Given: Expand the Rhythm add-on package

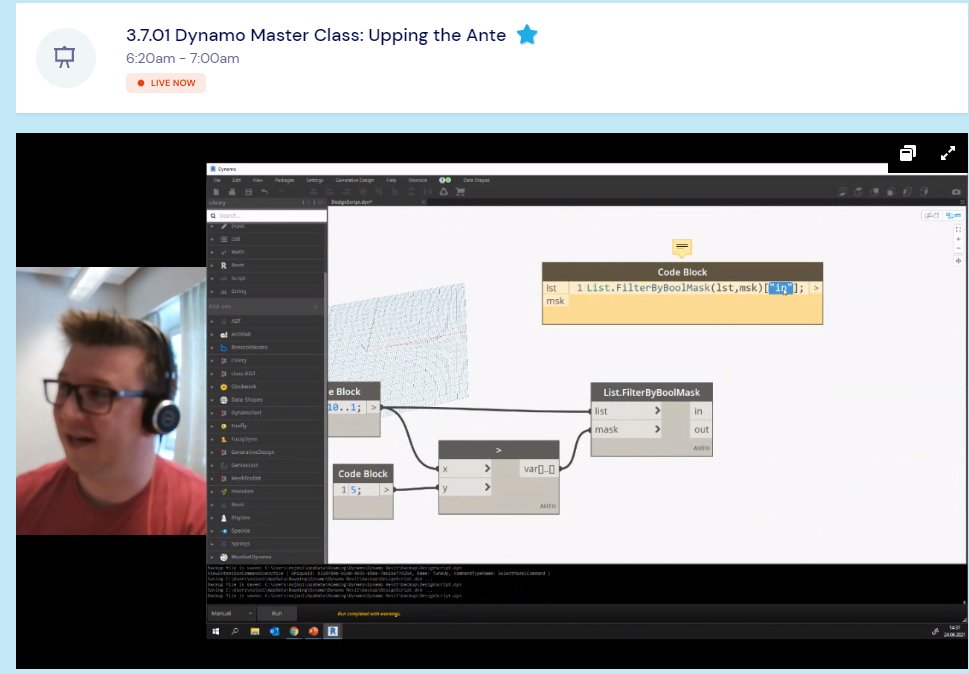Looking at the screenshot, I should 266,518.
